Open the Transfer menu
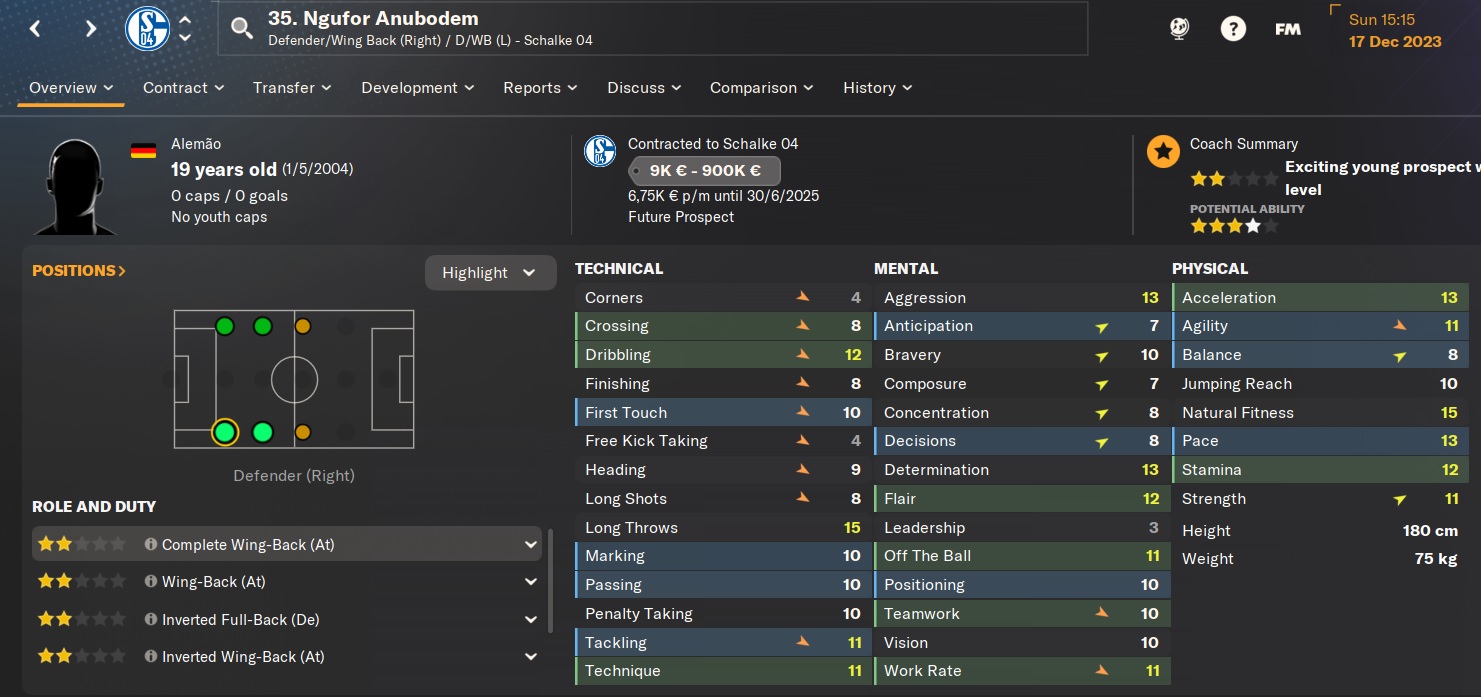The width and height of the screenshot is (1481, 697). (x=291, y=88)
